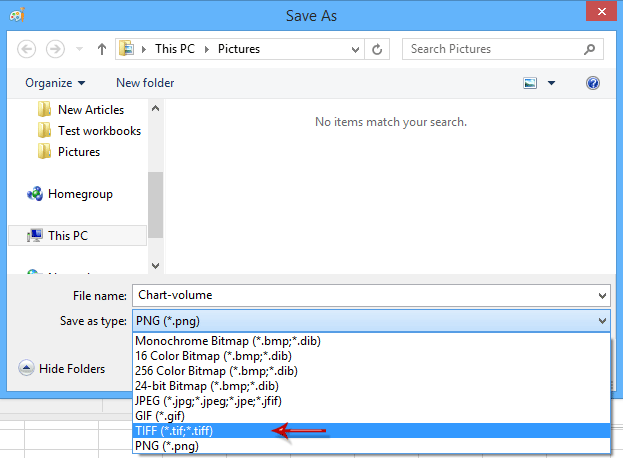Select the Homegroup icon in sidebar
This screenshot has height=458, width=623.
click(35, 194)
